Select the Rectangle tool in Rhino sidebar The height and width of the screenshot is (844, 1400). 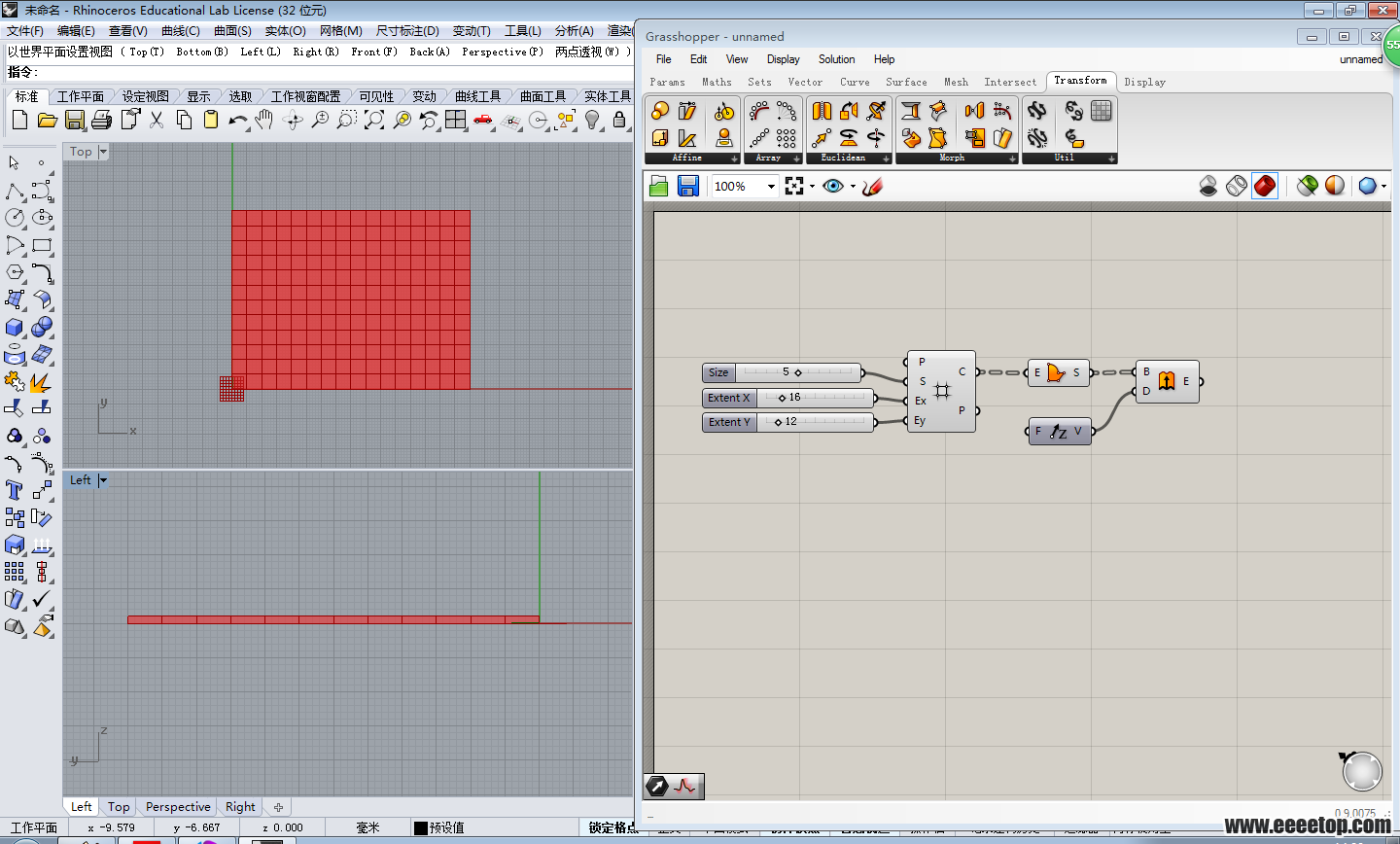pos(42,245)
